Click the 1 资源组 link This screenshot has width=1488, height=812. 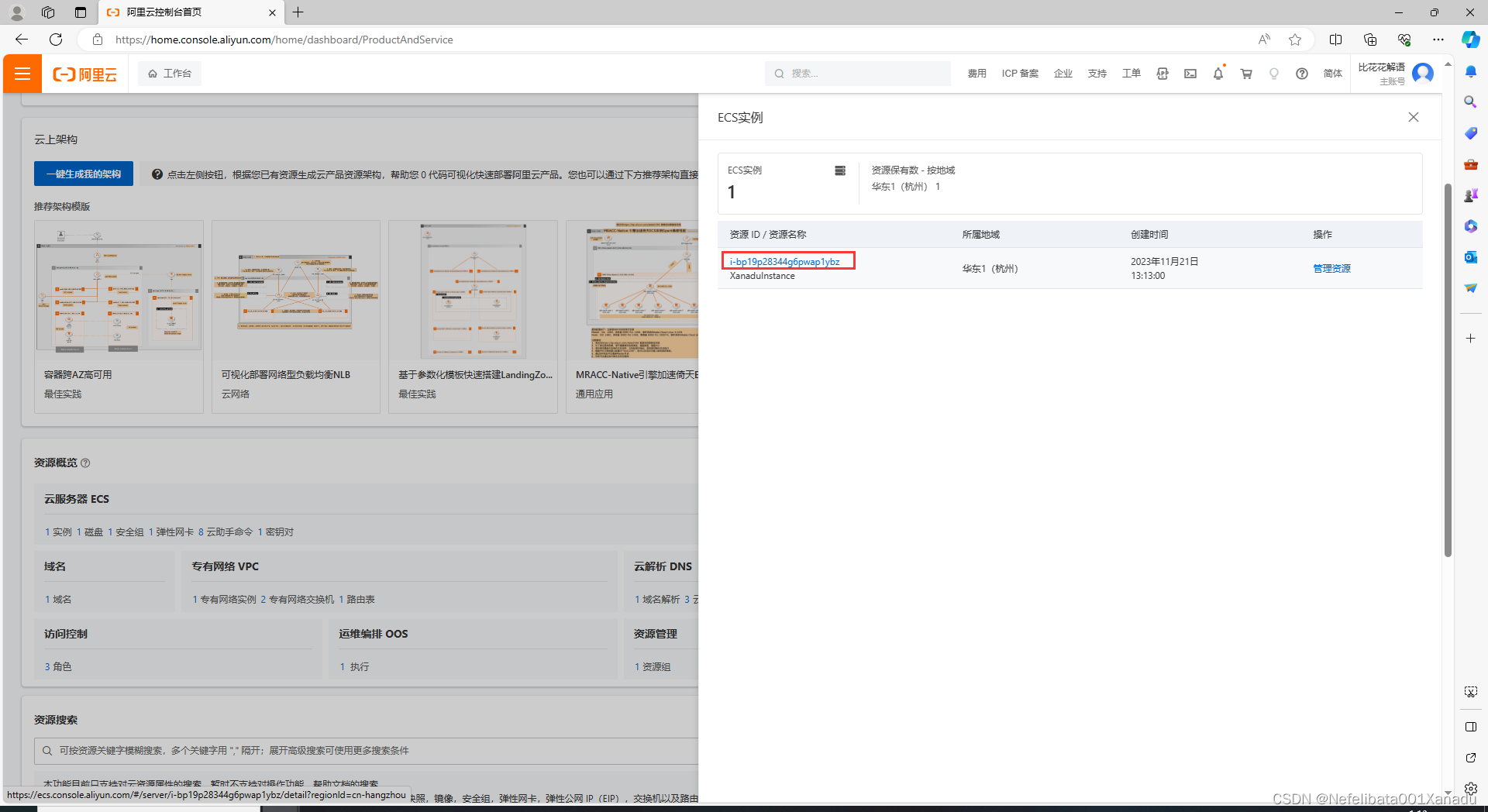653,667
